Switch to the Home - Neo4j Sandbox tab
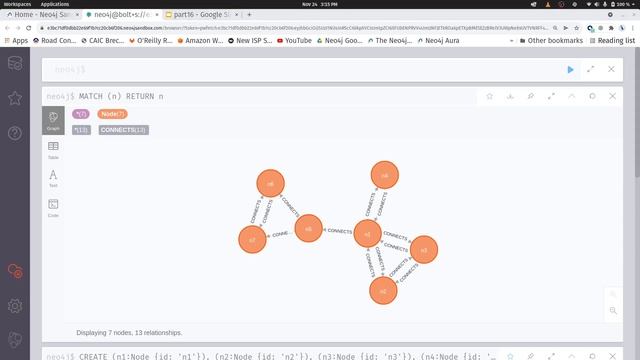Screen dimensions: 640x360 pyautogui.click(x=42, y=14)
